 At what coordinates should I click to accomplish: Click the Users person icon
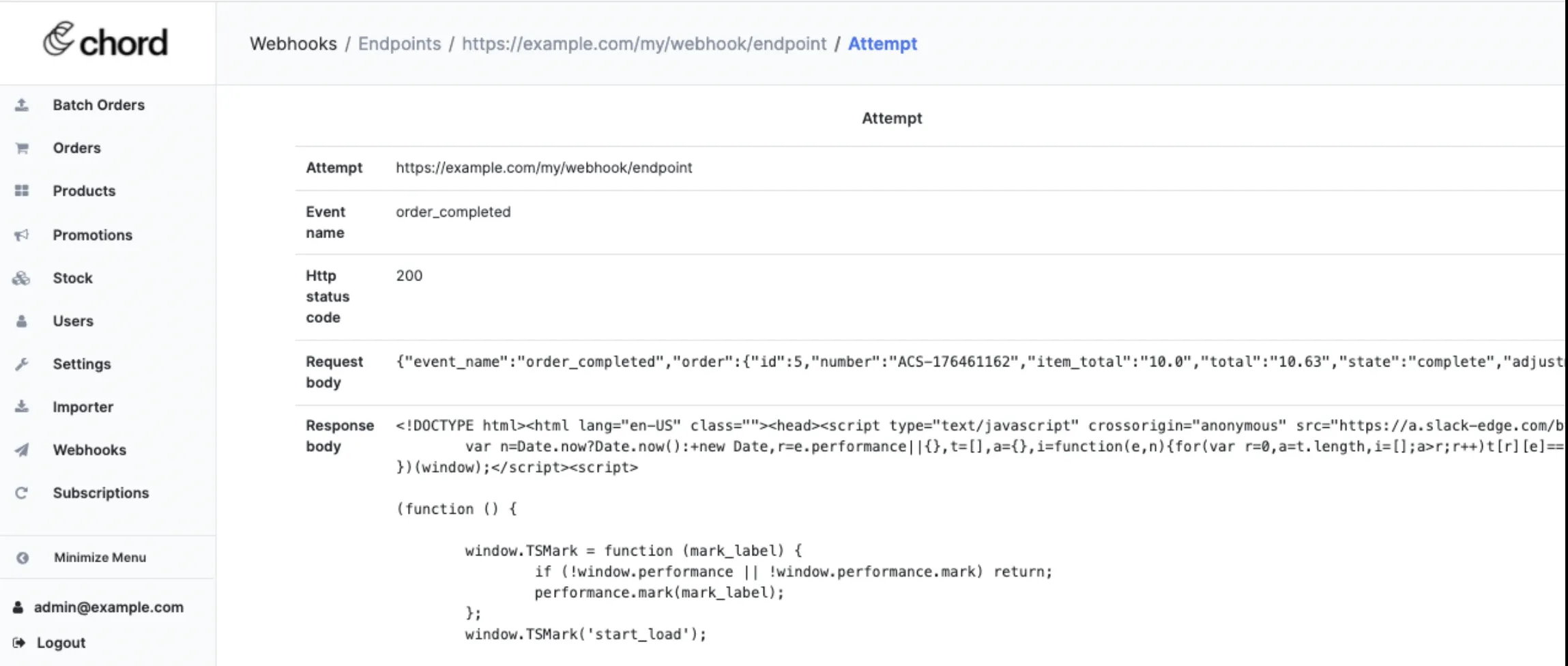pyautogui.click(x=22, y=321)
